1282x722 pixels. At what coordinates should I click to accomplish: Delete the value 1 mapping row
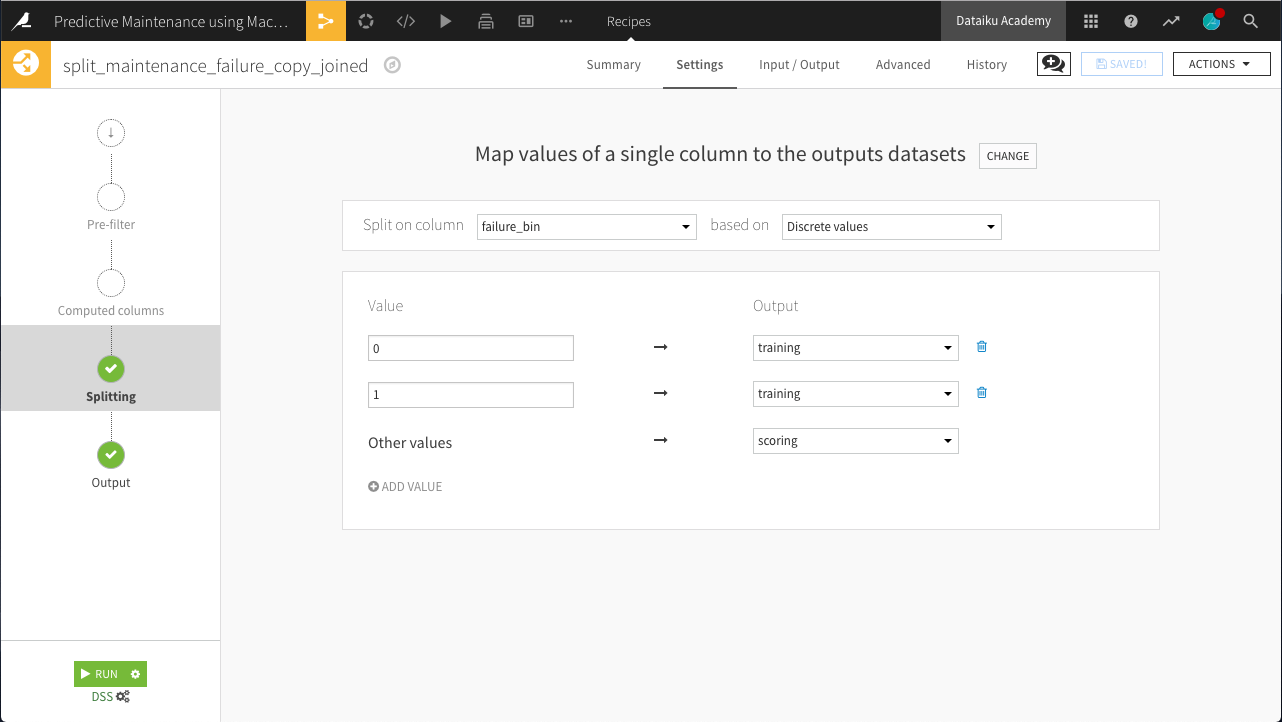(x=981, y=393)
